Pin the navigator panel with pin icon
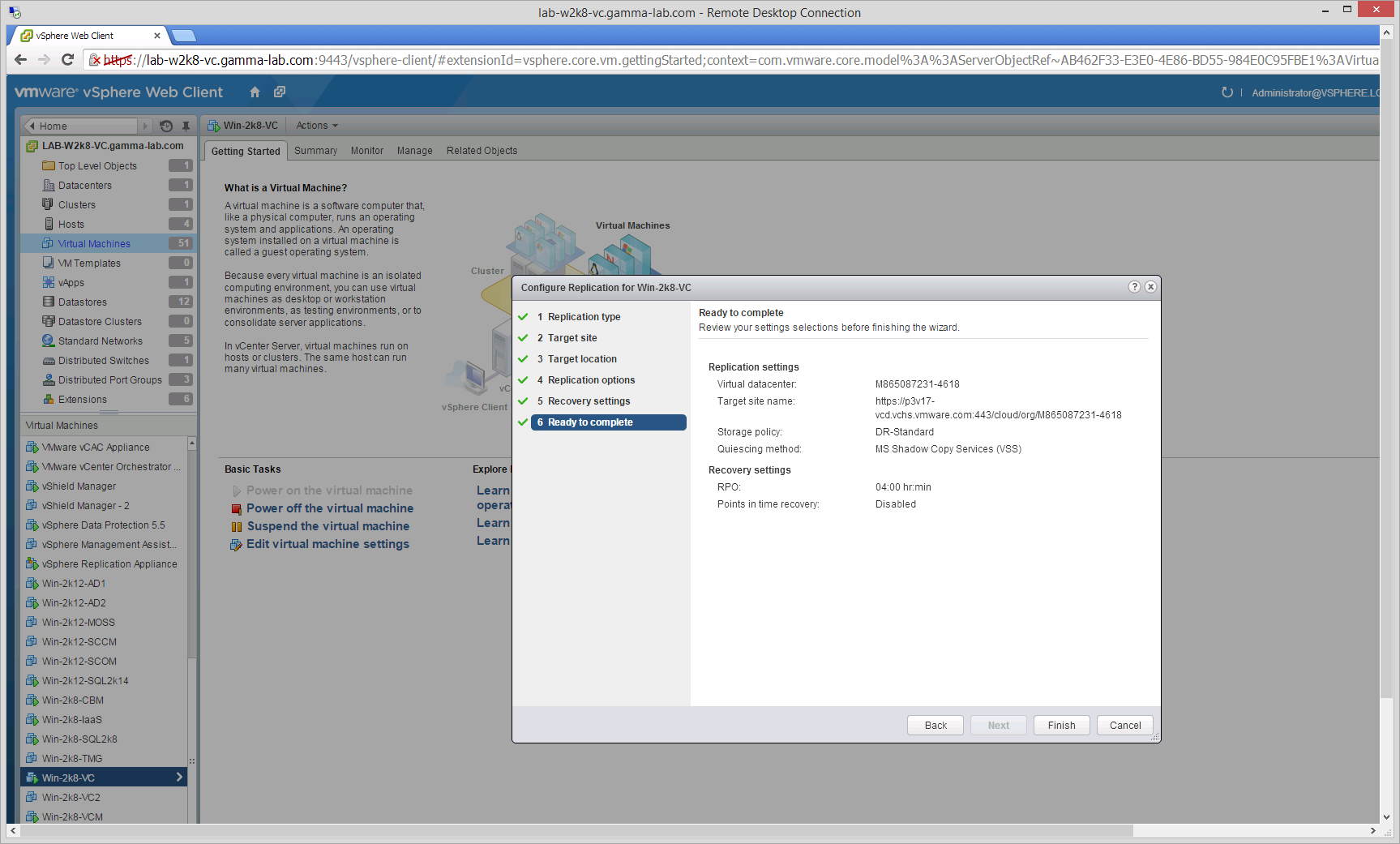The width and height of the screenshot is (1400, 844). coord(186,126)
